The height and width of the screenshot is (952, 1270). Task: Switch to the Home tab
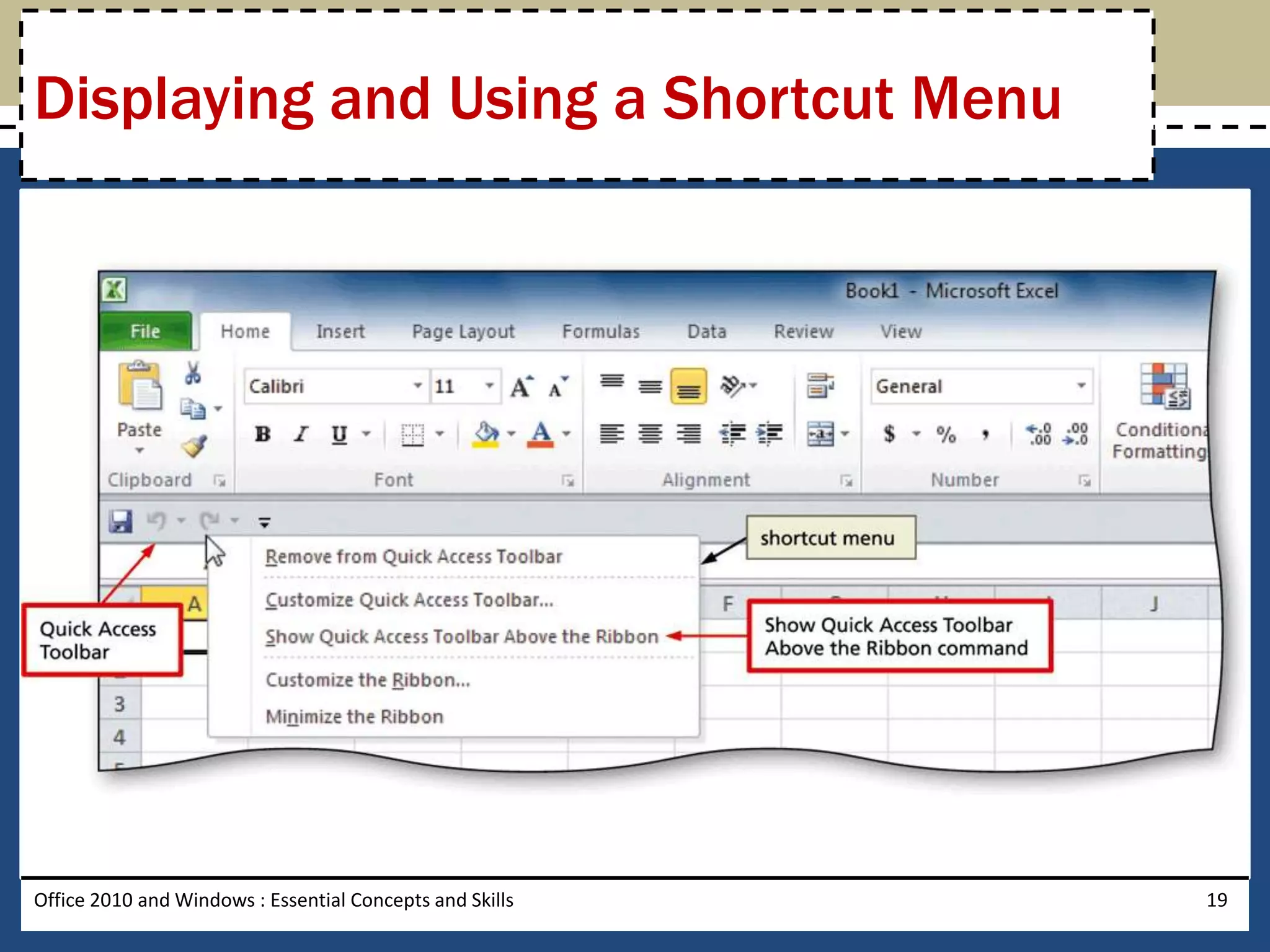[246, 332]
